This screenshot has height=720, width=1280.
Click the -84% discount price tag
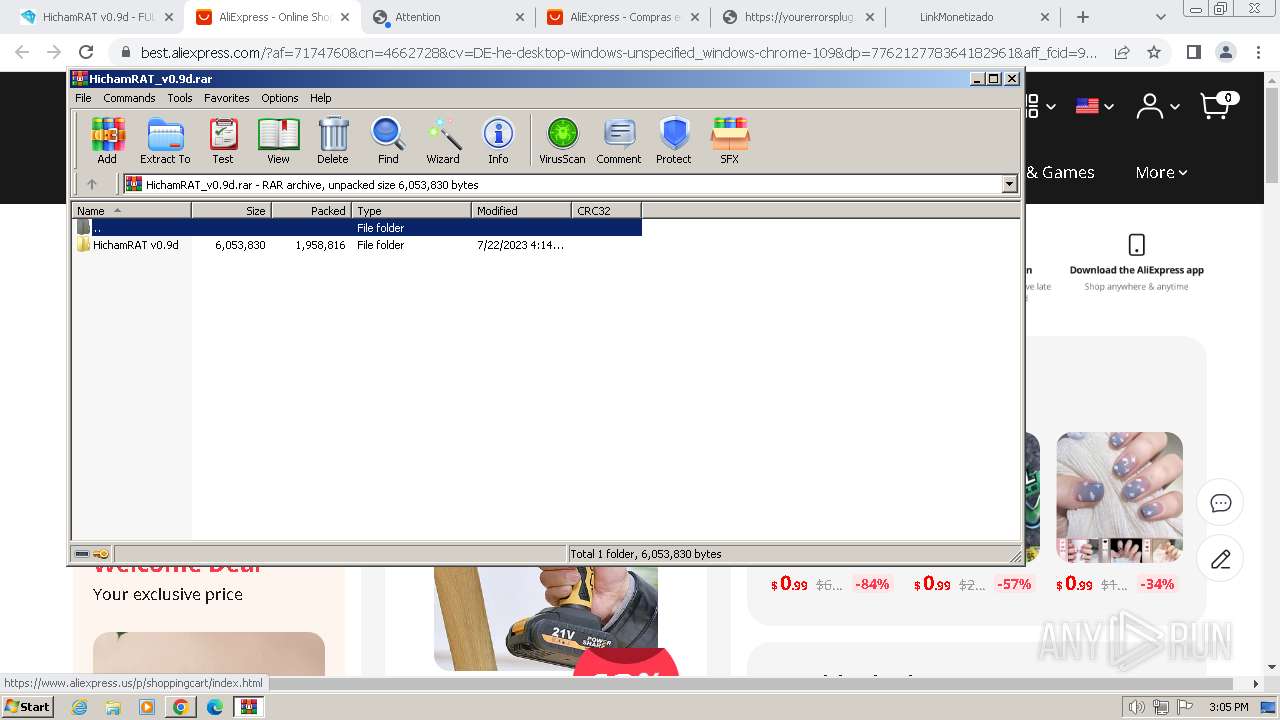tap(872, 584)
